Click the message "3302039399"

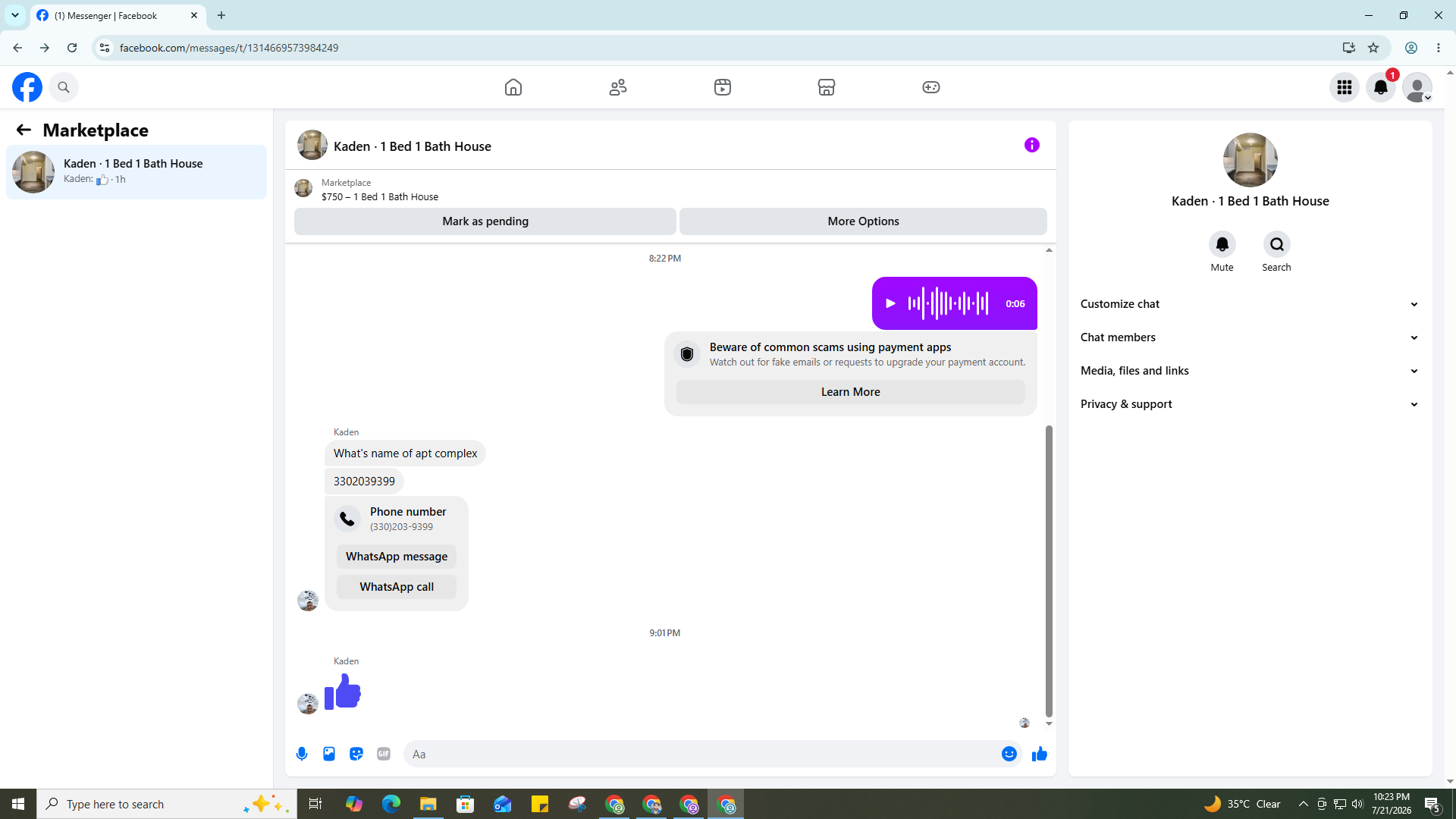[x=364, y=482]
